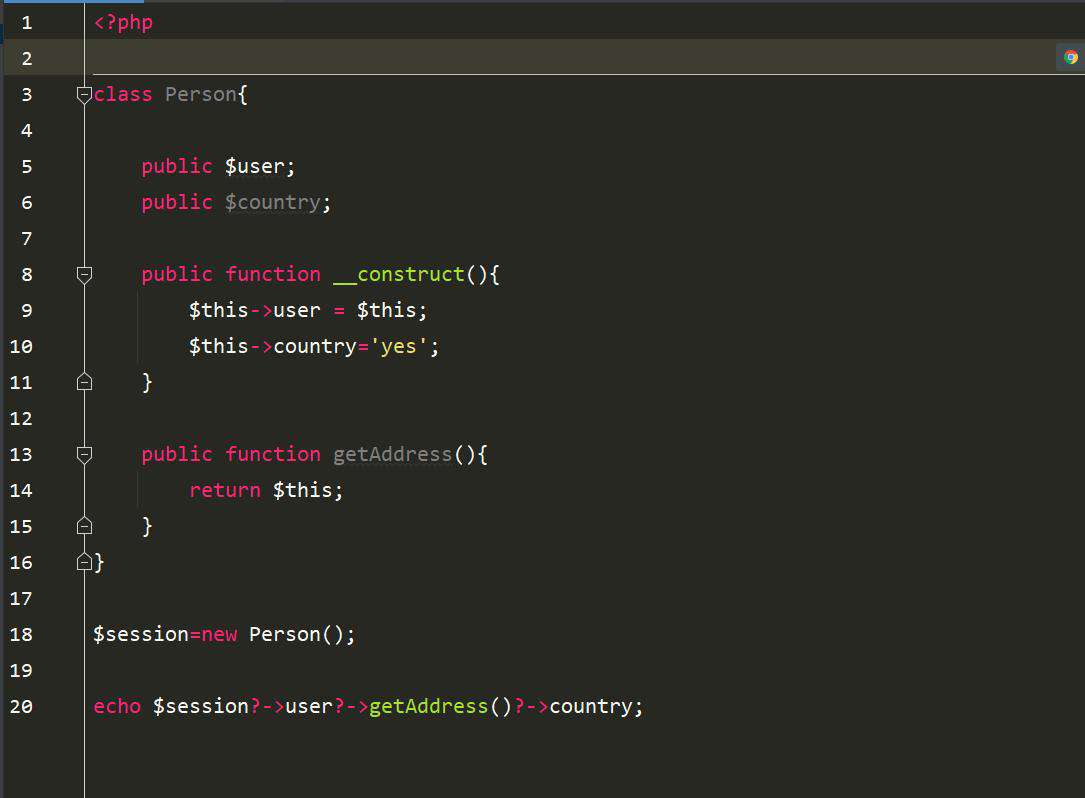Fold end marker on line 11
Screen dimensions: 1085x798
pyautogui.click(x=84, y=381)
